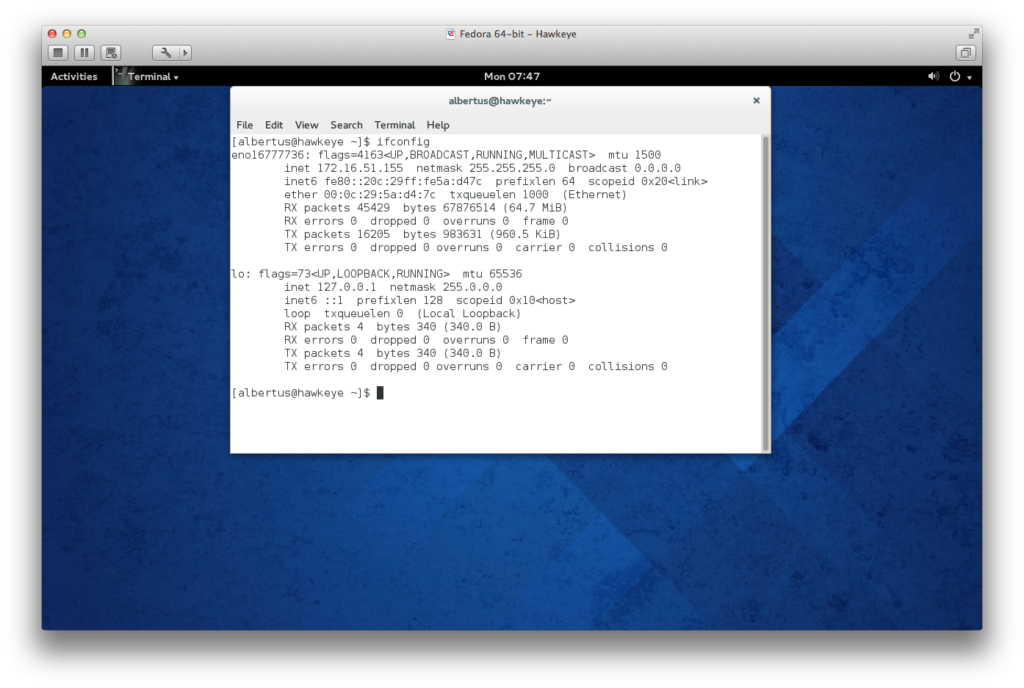Click the red close button of VM window
The width and height of the screenshot is (1024, 688).
(52, 33)
